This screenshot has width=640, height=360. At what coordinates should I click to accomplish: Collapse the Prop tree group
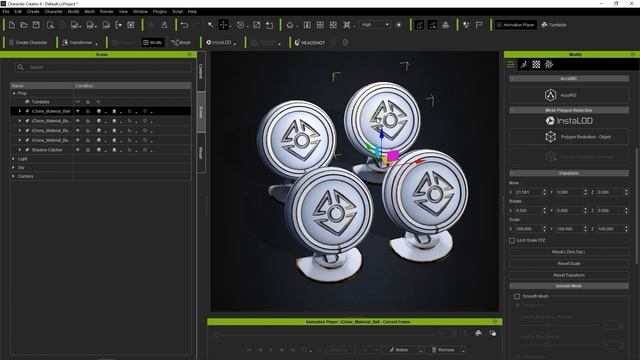(14, 93)
